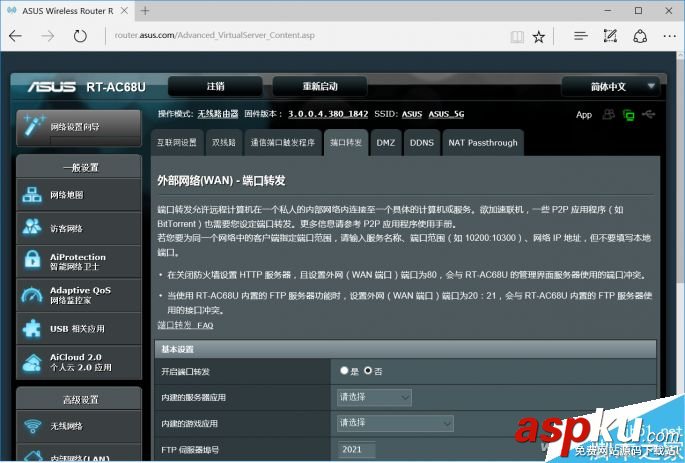This screenshot has height=463, width=685.
Task: Click the ASUS RT-AC68U logo
Action: tap(86, 86)
